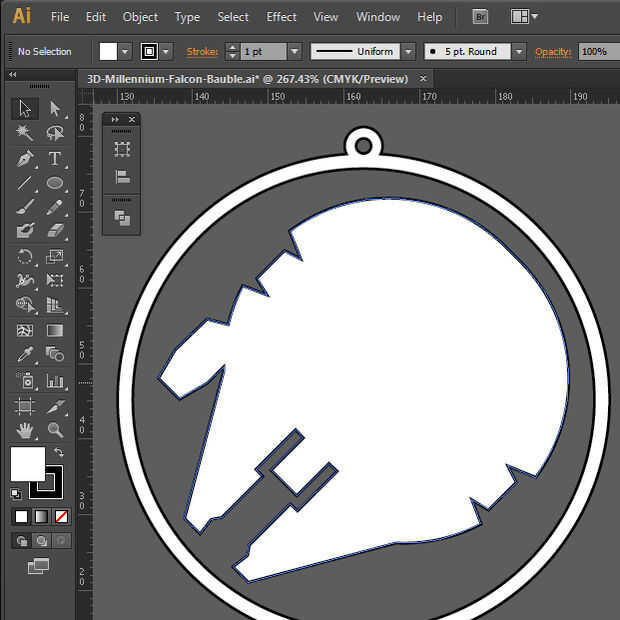620x620 pixels.
Task: Select the Warp tool
Action: 25,280
